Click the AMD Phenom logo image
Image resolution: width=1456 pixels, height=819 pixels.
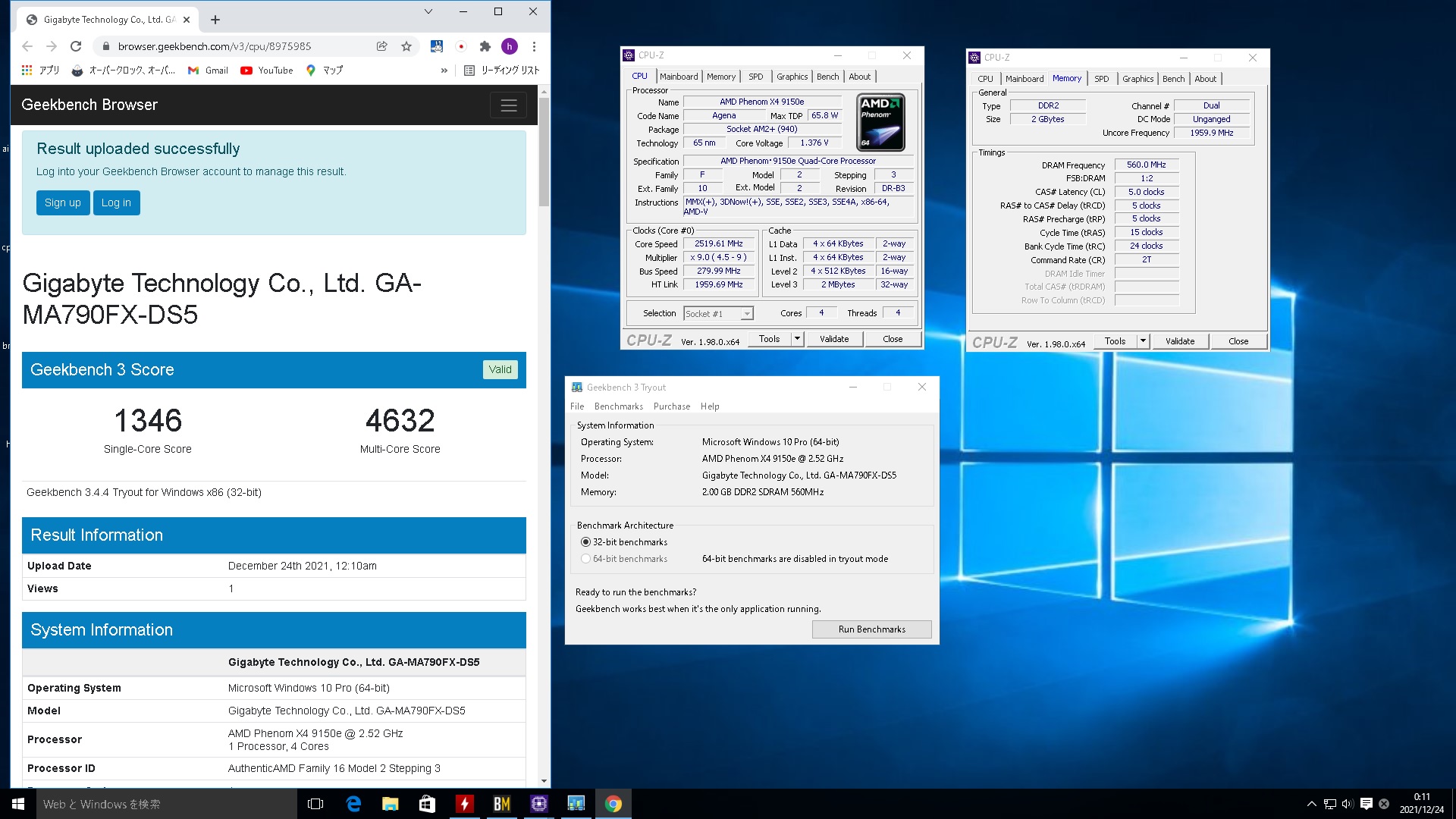coord(881,121)
